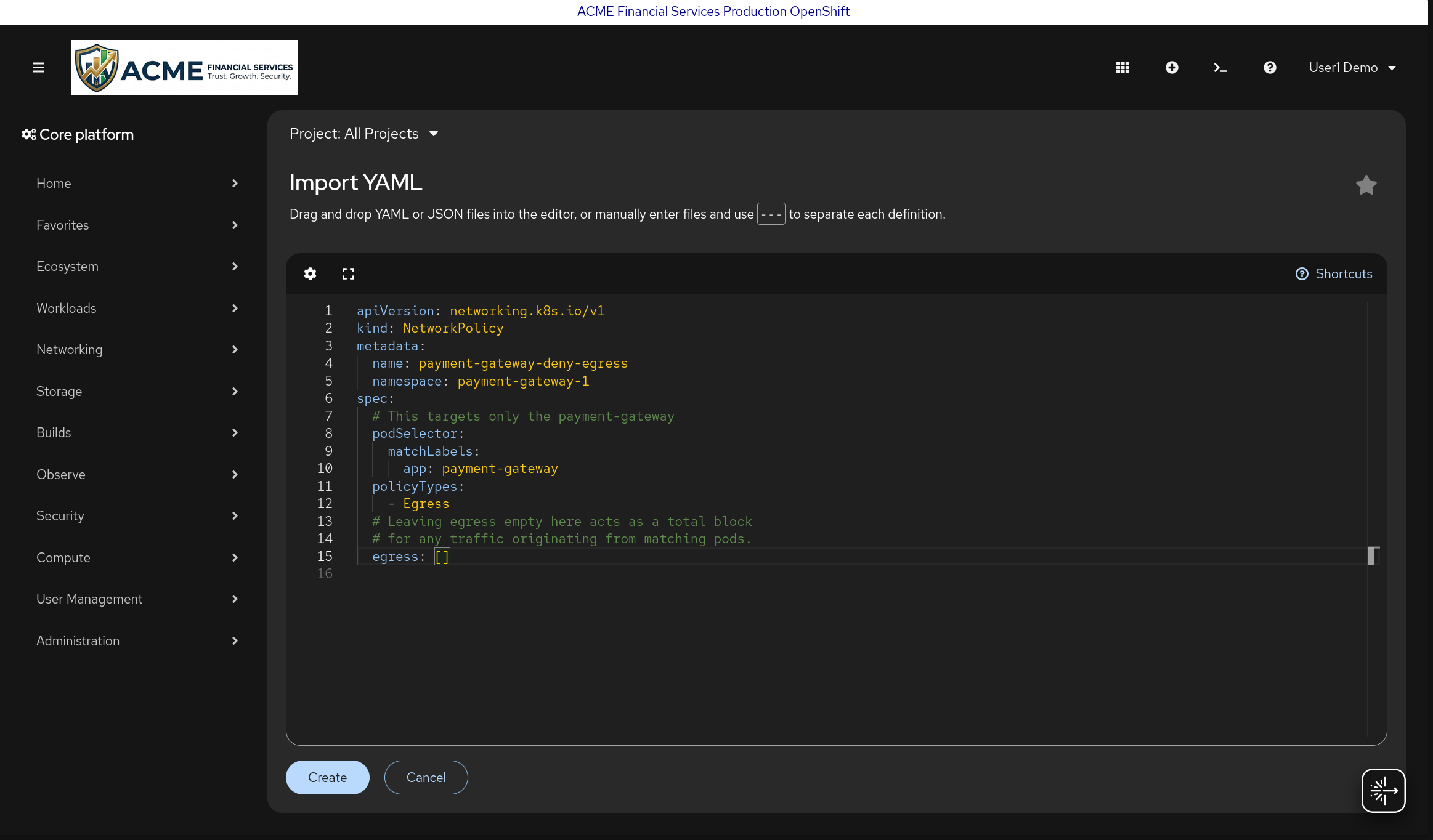The width and height of the screenshot is (1433, 840).
Task: View editor Shortcuts help
Action: 1334,274
